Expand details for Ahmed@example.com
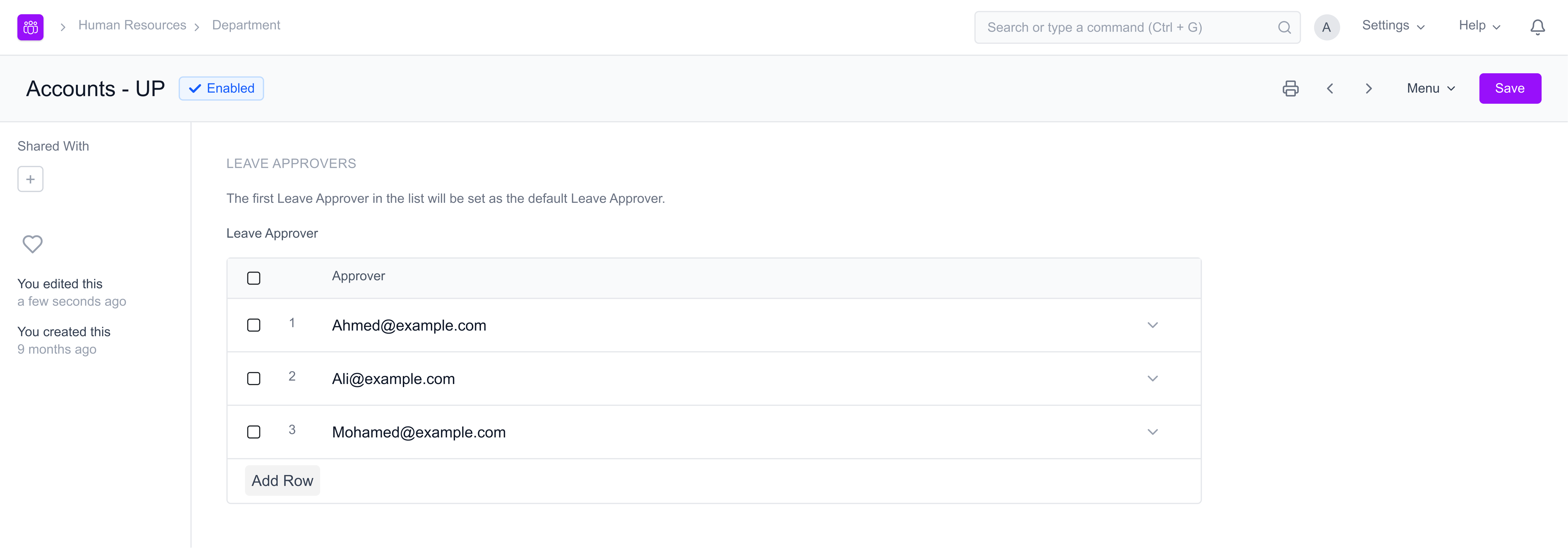The image size is (1568, 548). tap(1152, 325)
